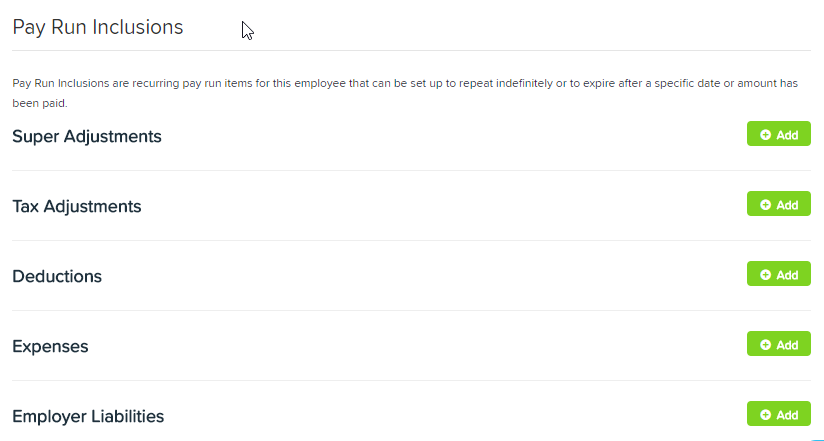Click the description text about recurring pay run items

pyautogui.click(x=405, y=94)
